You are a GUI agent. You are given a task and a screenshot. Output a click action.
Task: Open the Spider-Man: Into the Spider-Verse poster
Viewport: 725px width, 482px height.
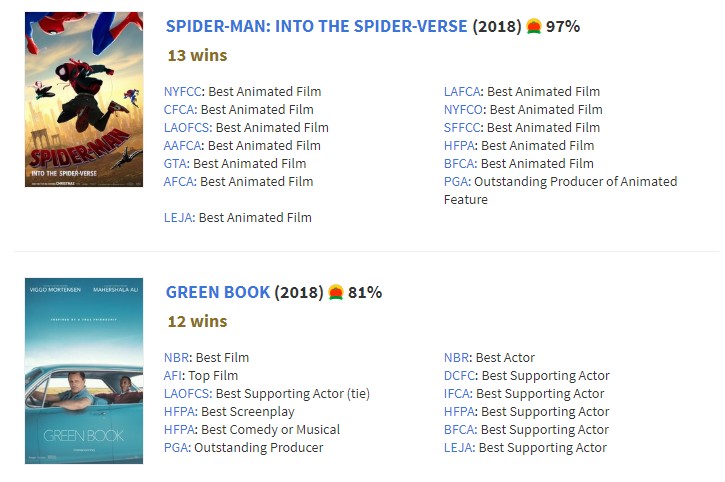point(83,99)
